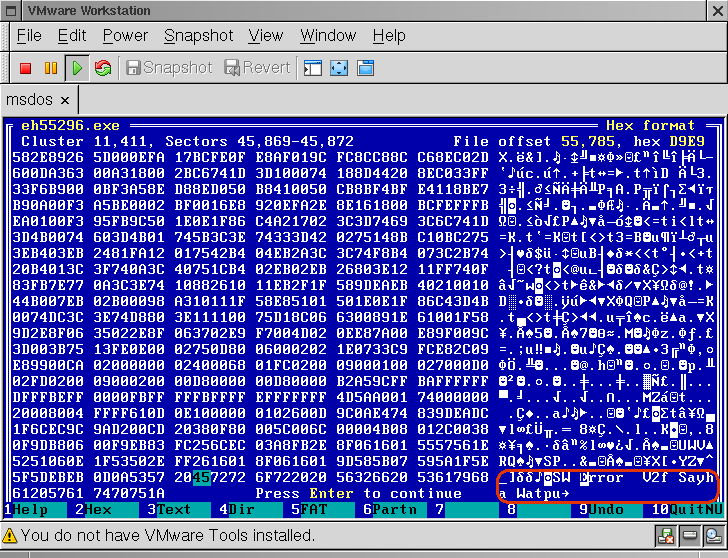Open the View menu
The height and width of the screenshot is (558, 728).
(266, 36)
